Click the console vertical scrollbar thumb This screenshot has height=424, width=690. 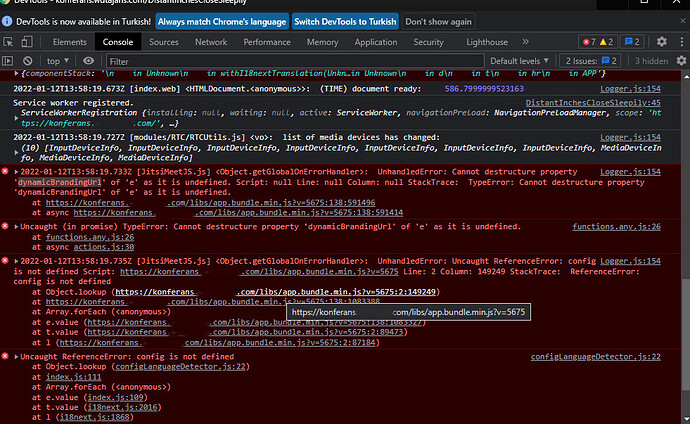(x=686, y=334)
